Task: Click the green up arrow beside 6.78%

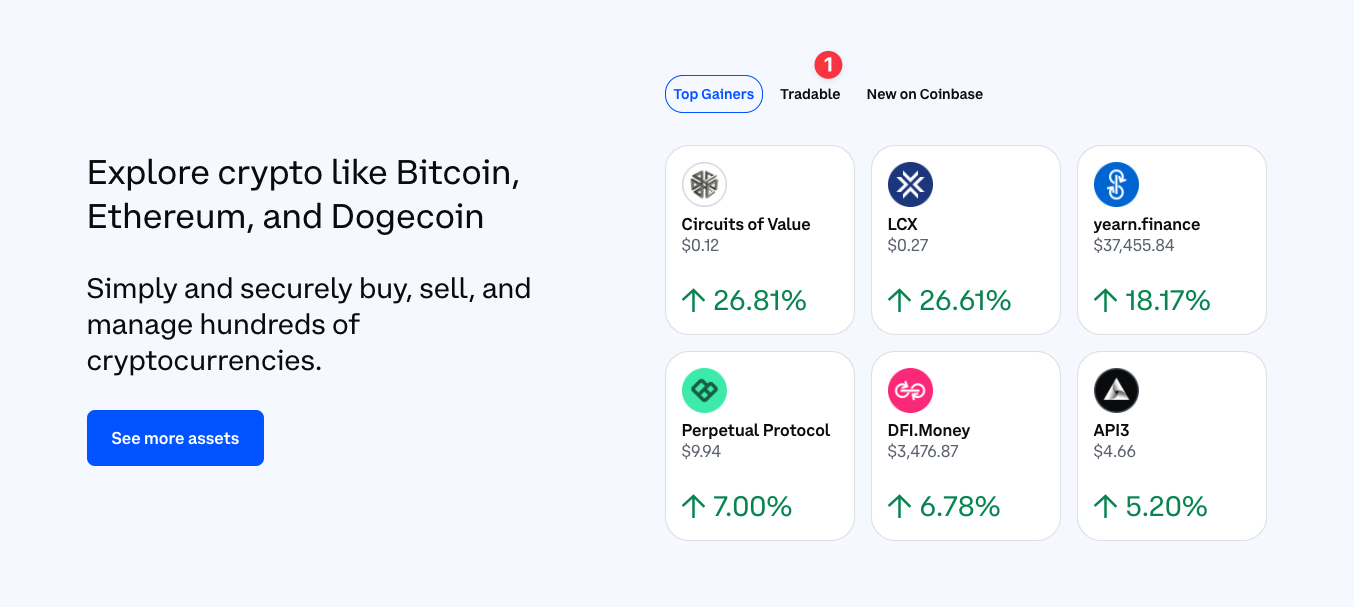Action: (x=900, y=506)
